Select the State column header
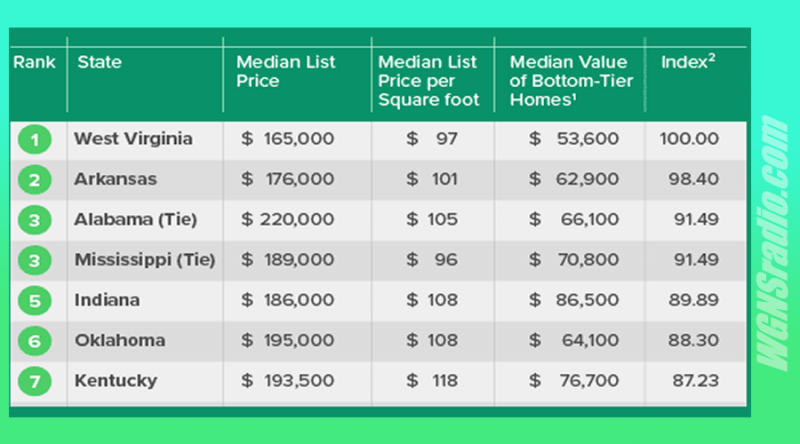The height and width of the screenshot is (444, 800). click(x=99, y=62)
